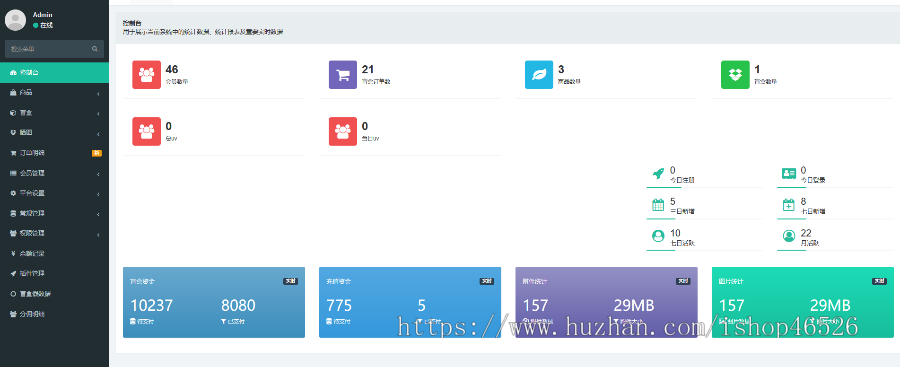900x367 pixels.
Task: Click the user circle icon showing 22
Action: 789,236
